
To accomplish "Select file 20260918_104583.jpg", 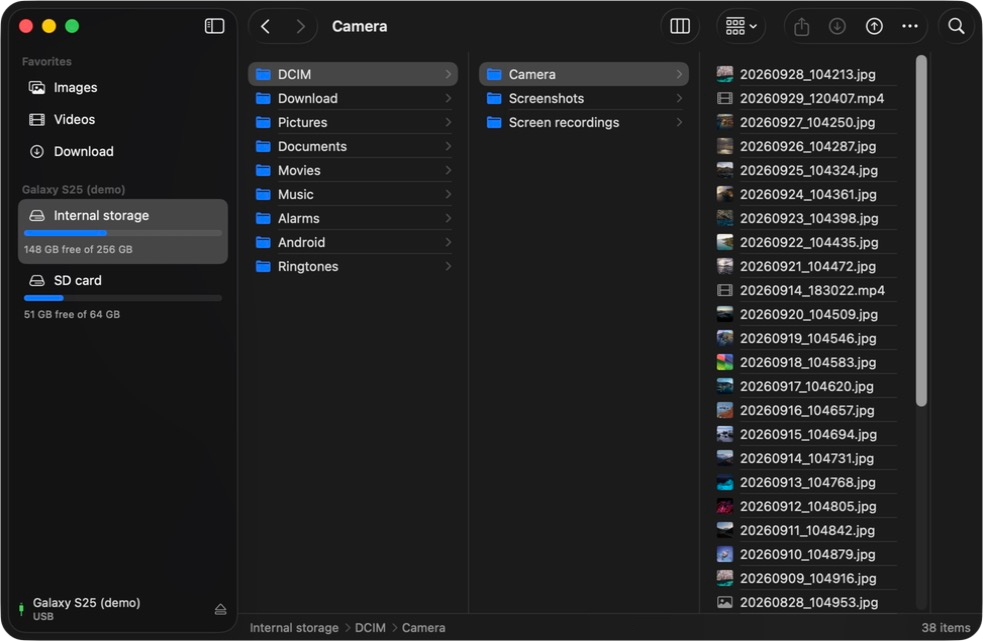I will [806, 363].
